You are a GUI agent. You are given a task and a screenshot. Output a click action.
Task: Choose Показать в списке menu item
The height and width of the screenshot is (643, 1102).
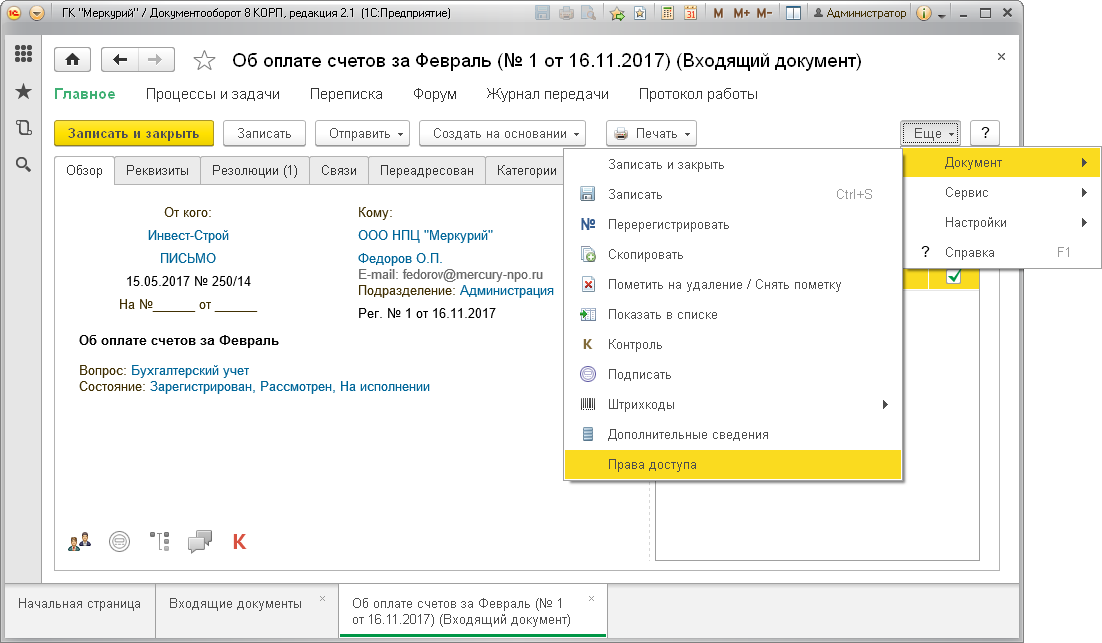point(732,315)
